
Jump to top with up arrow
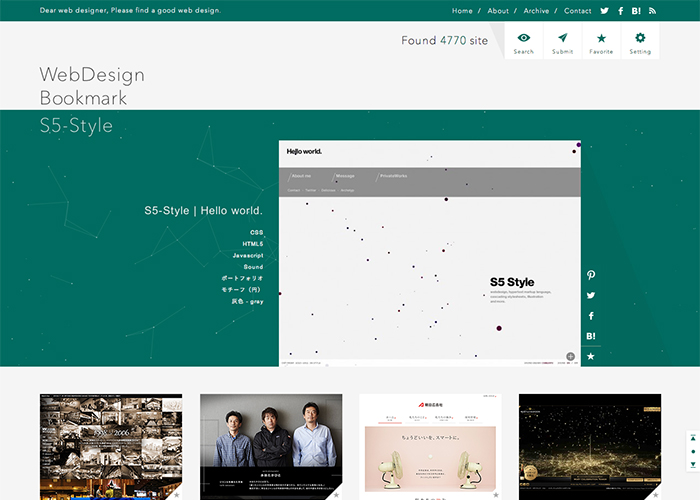693,438
